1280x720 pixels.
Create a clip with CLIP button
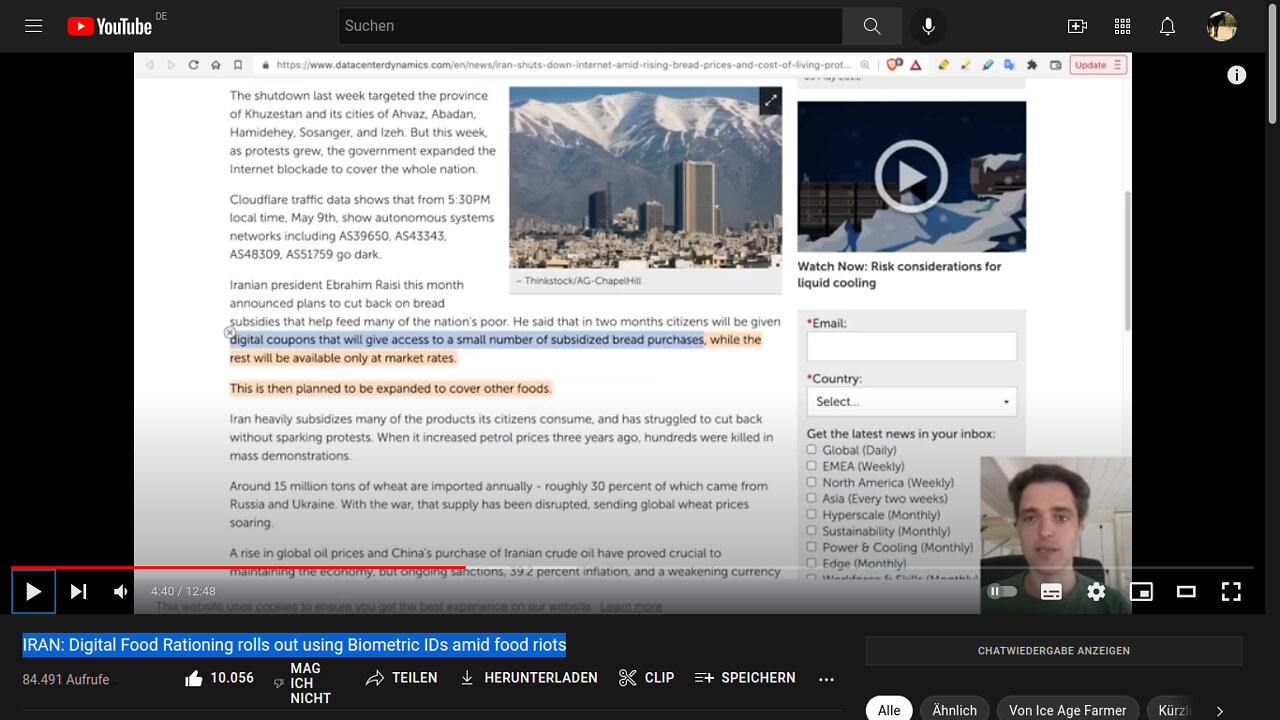pyautogui.click(x=646, y=678)
